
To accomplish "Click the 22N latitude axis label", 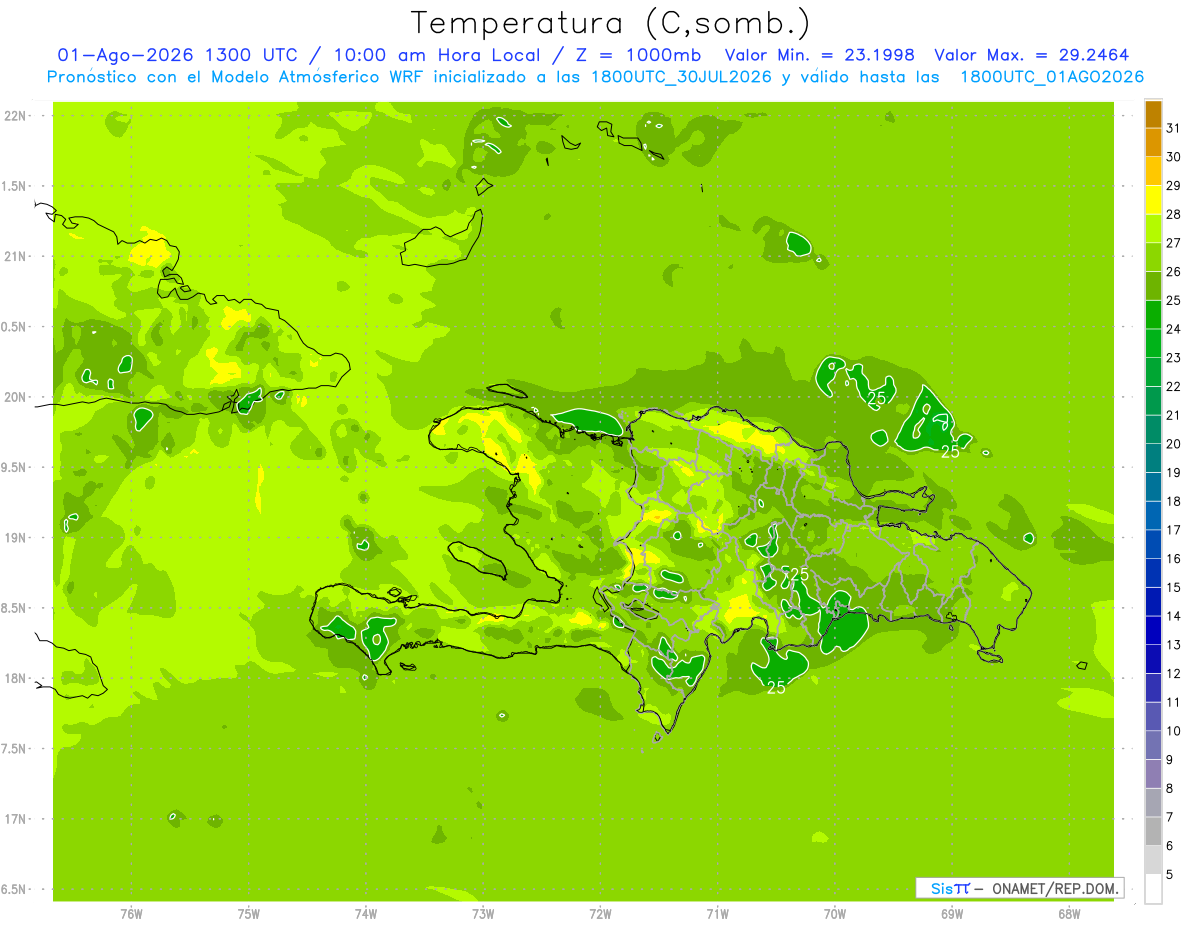I will tap(17, 116).
